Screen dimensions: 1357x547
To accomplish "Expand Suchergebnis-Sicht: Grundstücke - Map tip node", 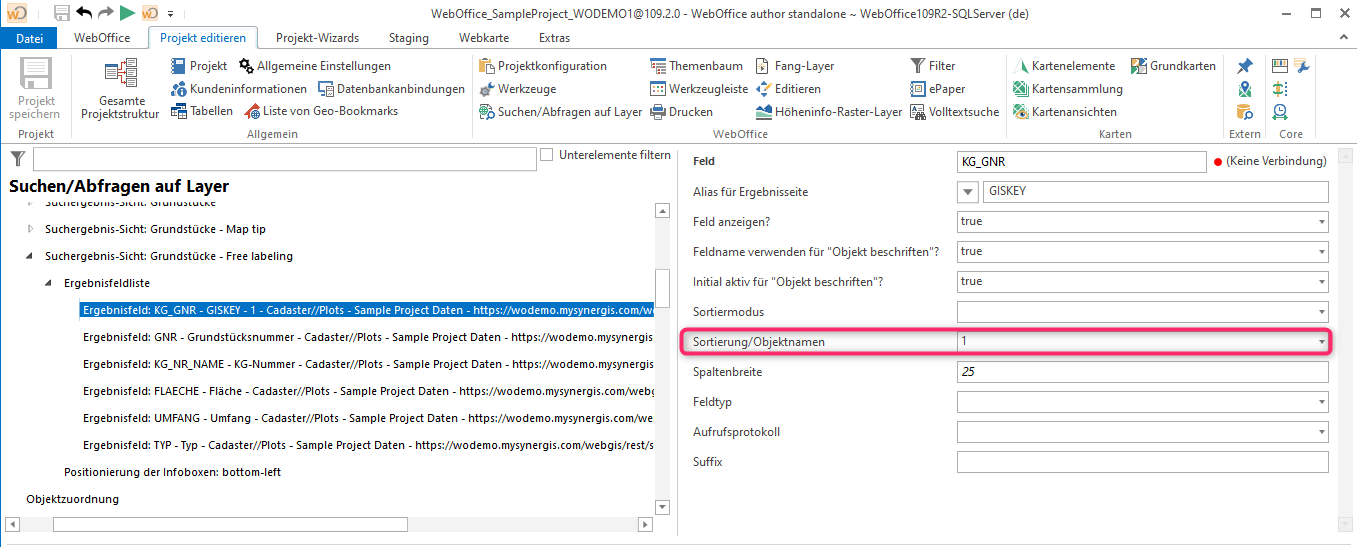I will pos(30,229).
